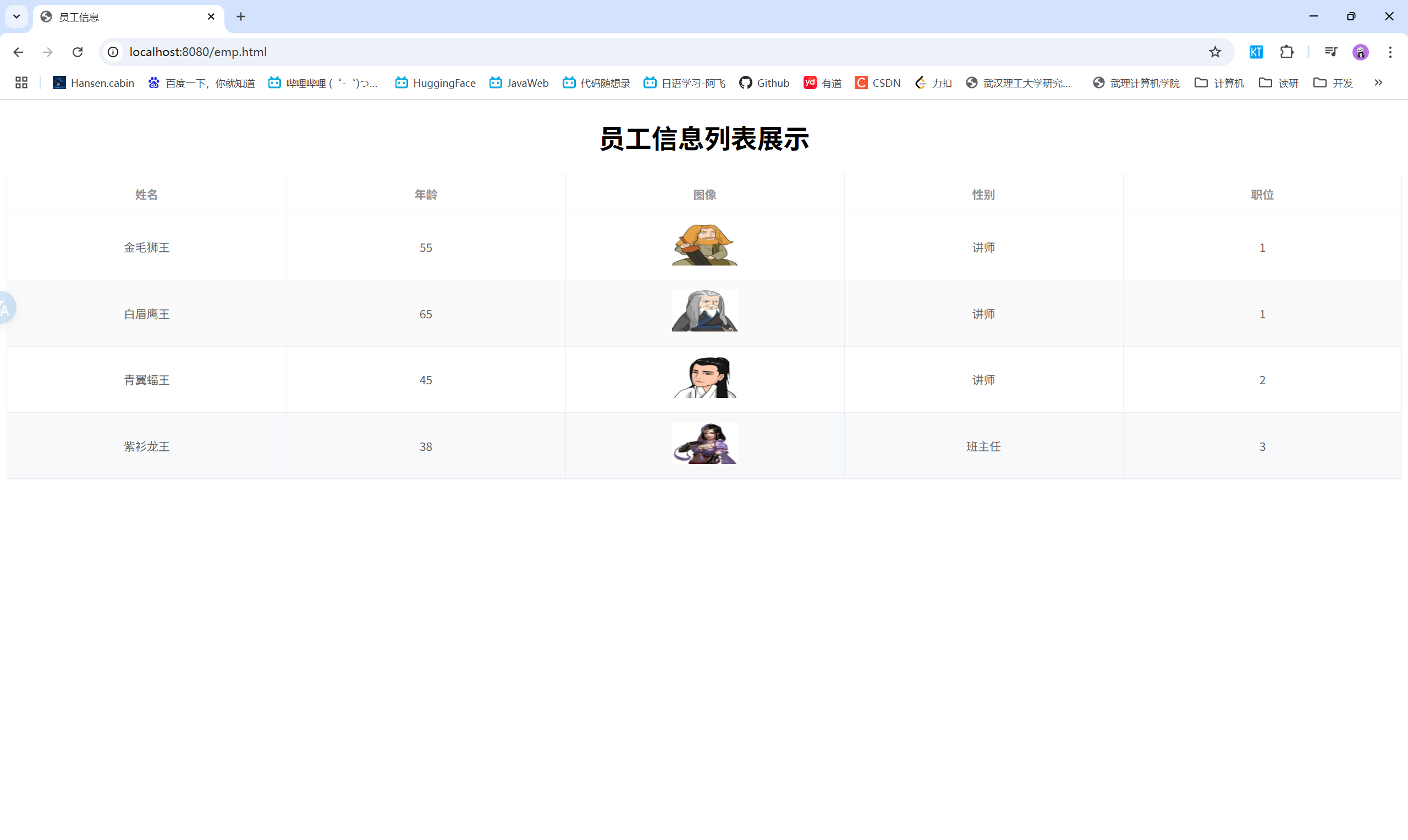Open the apps grid shortcut
1408x840 pixels.
coord(21,82)
